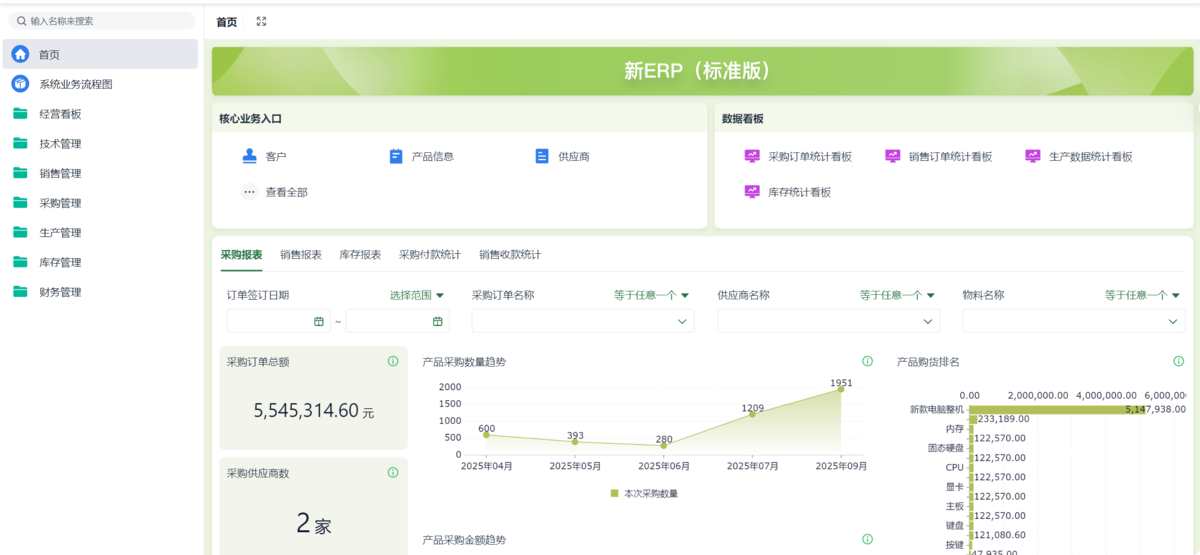Click the start date input field
This screenshot has width=1200, height=555.
[x=270, y=321]
